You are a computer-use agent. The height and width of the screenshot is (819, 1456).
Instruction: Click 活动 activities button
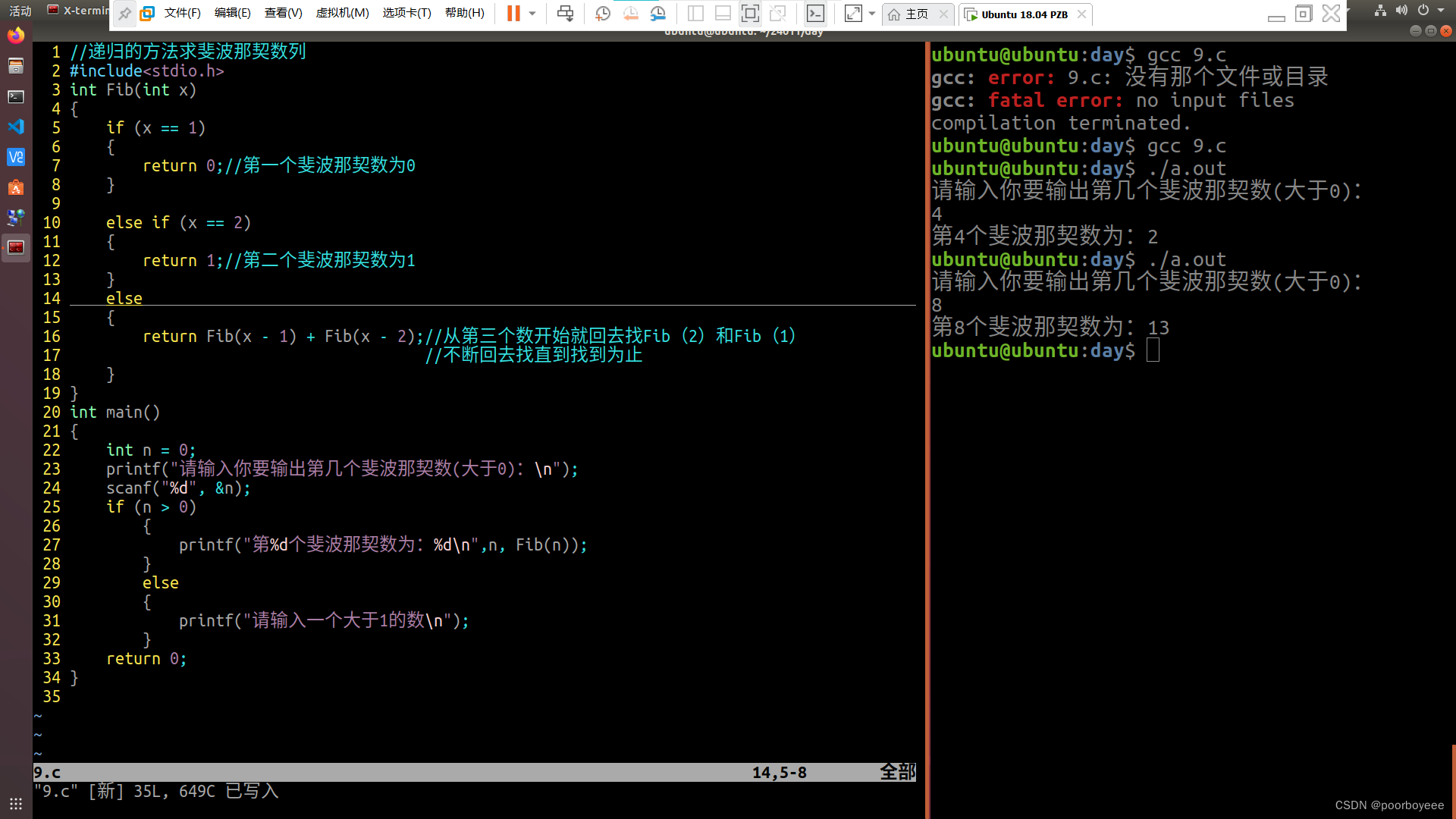(x=20, y=11)
